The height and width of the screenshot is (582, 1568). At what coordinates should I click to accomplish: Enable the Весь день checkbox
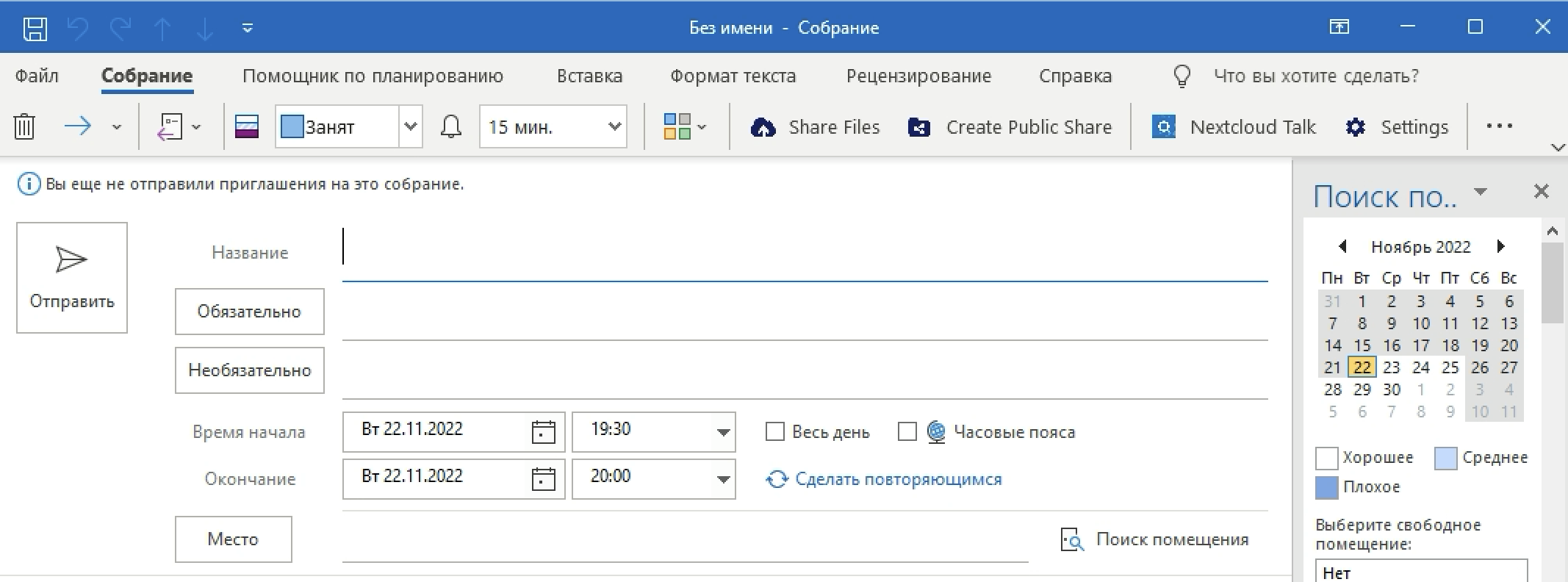coord(774,431)
